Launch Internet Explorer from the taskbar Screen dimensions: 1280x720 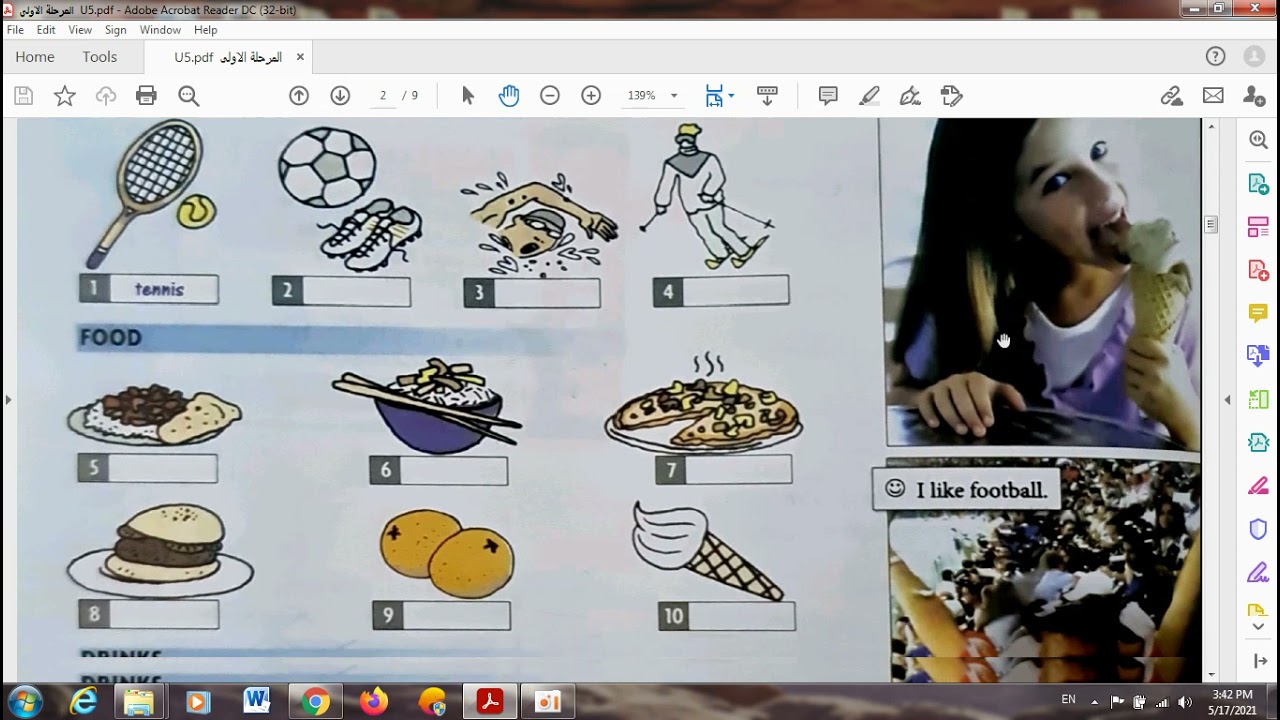(83, 702)
